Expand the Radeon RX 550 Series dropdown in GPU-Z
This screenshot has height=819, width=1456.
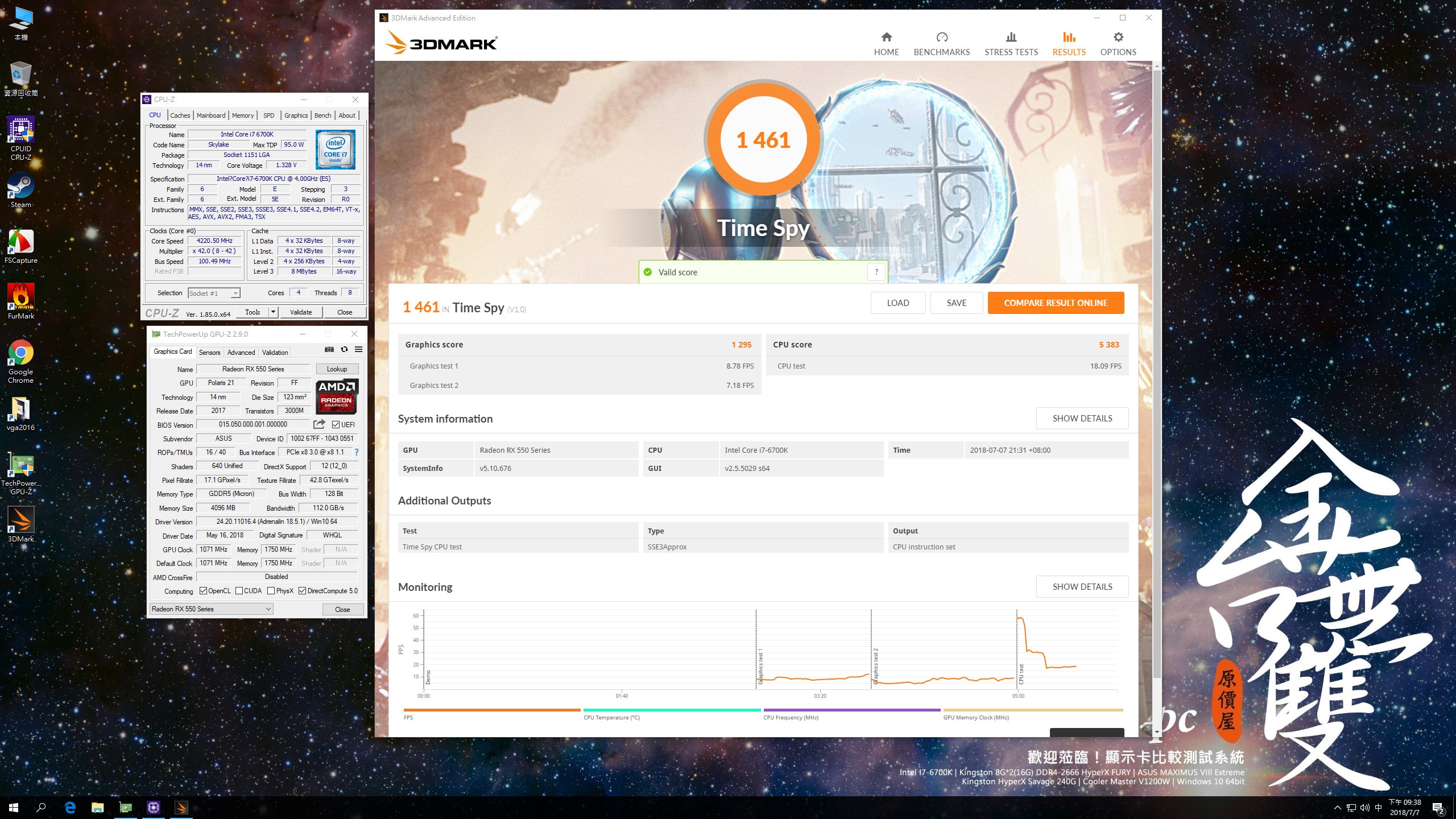coord(268,609)
